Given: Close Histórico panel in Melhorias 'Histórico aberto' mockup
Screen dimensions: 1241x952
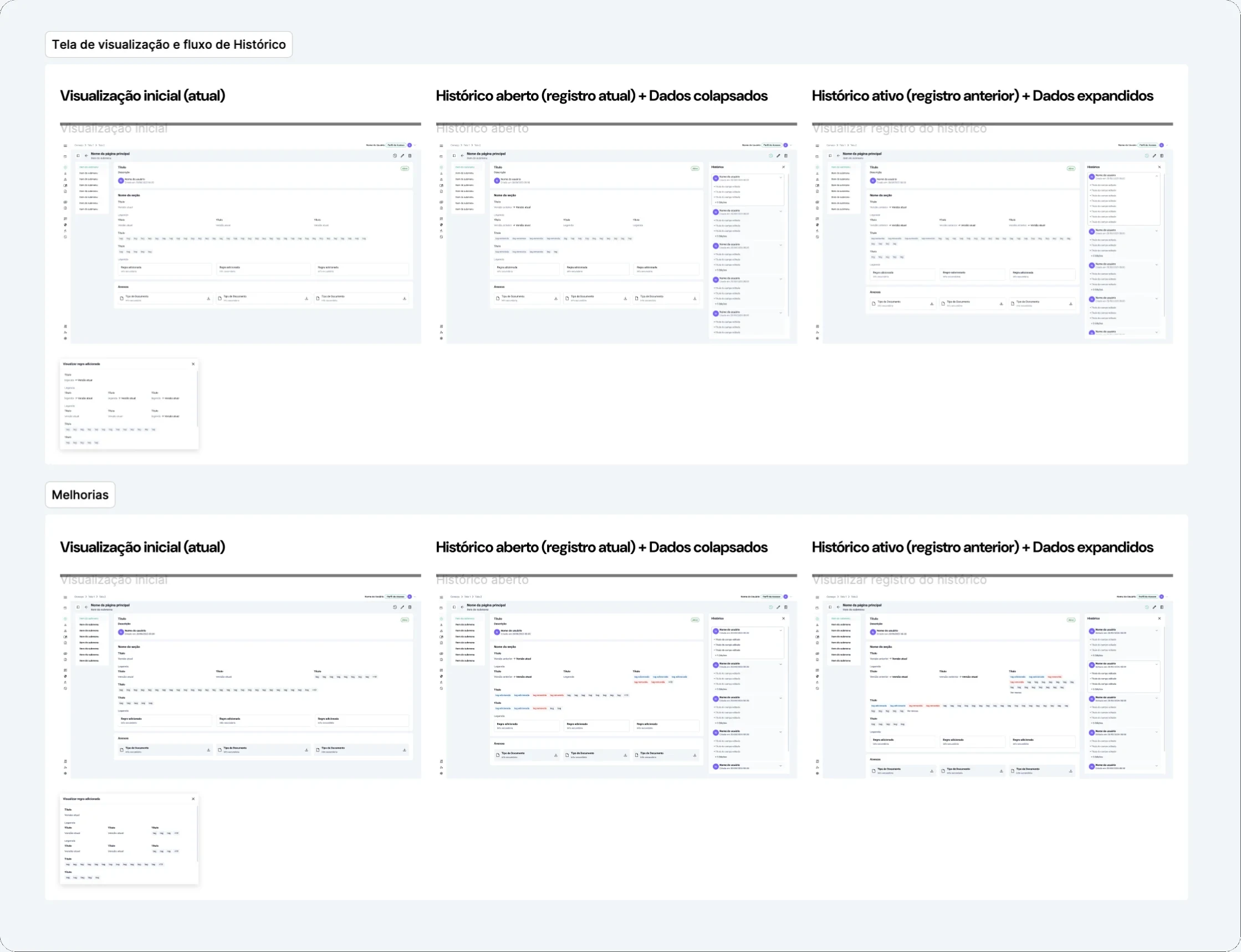Looking at the screenshot, I should pyautogui.click(x=784, y=618).
